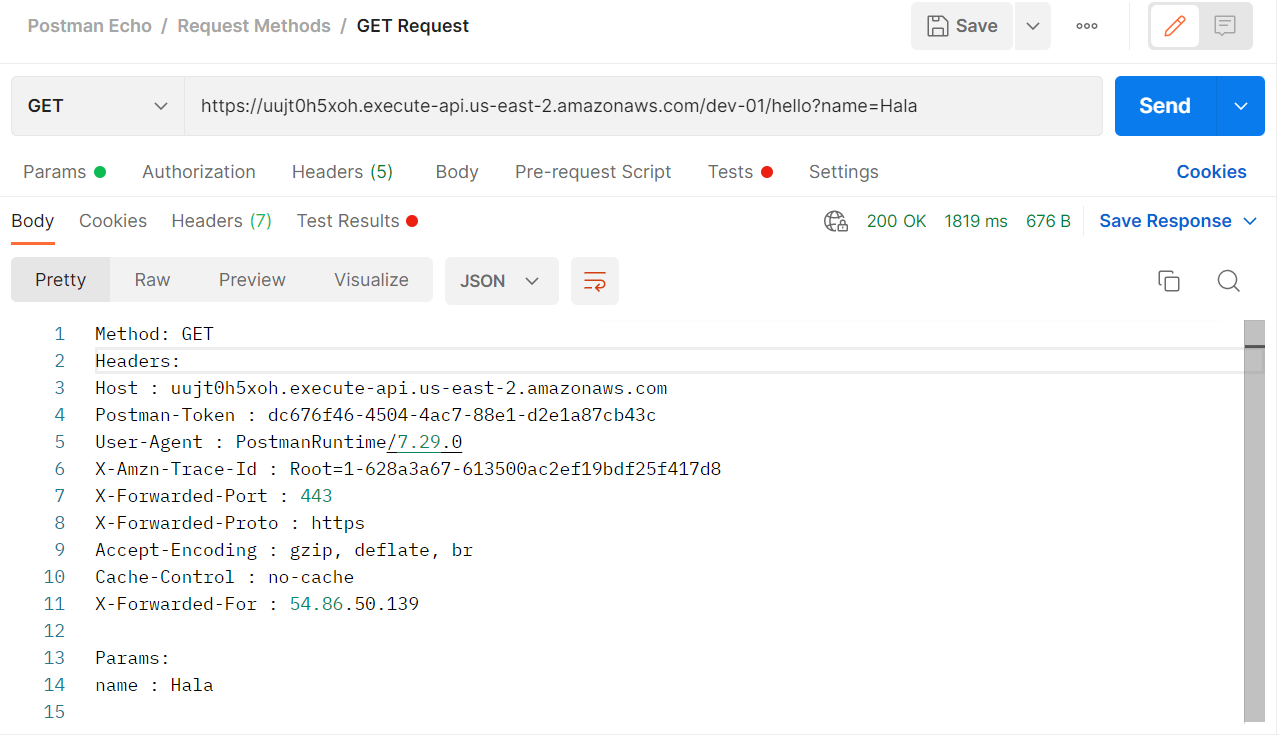The height and width of the screenshot is (735, 1279).
Task: Click the pencil edit icon top right
Action: (1173, 26)
